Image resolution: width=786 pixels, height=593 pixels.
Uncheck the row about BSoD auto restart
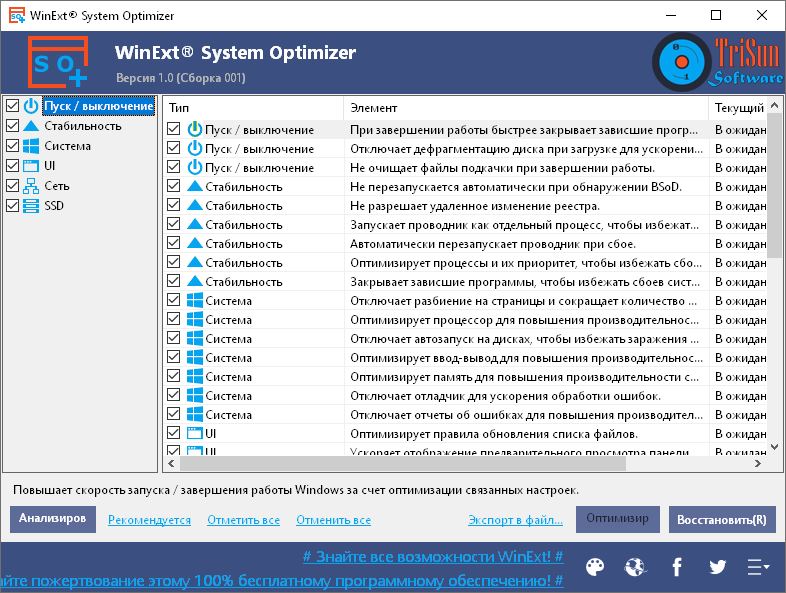(173, 186)
